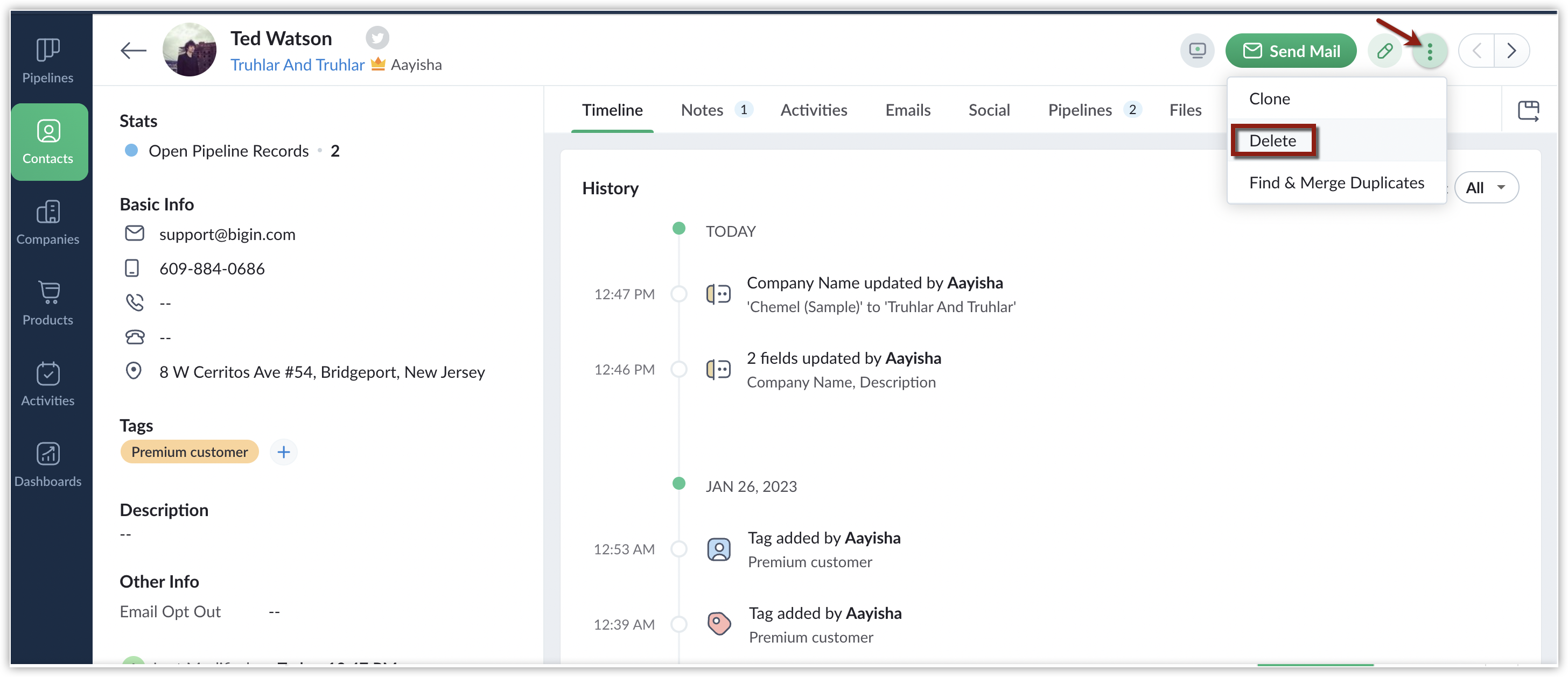1568x677 pixels.
Task: Click the screen share icon by Send Mail
Action: (x=1196, y=51)
